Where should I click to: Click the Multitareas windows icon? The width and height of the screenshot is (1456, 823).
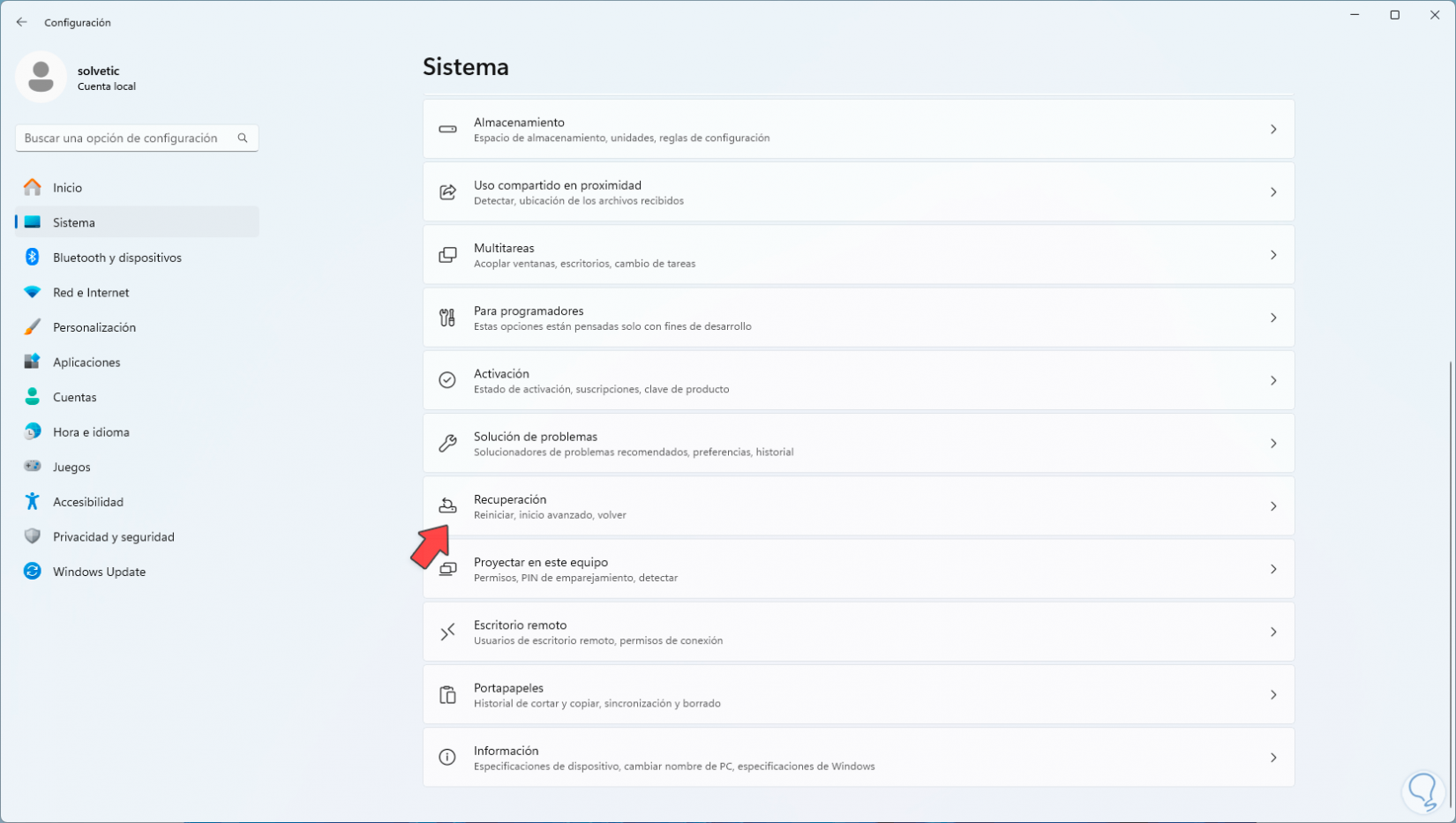tap(447, 255)
